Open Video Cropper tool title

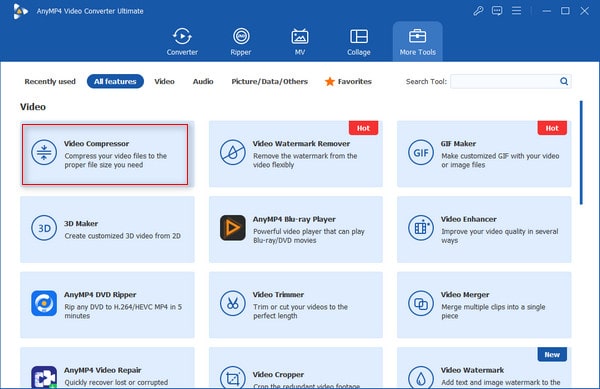point(278,374)
